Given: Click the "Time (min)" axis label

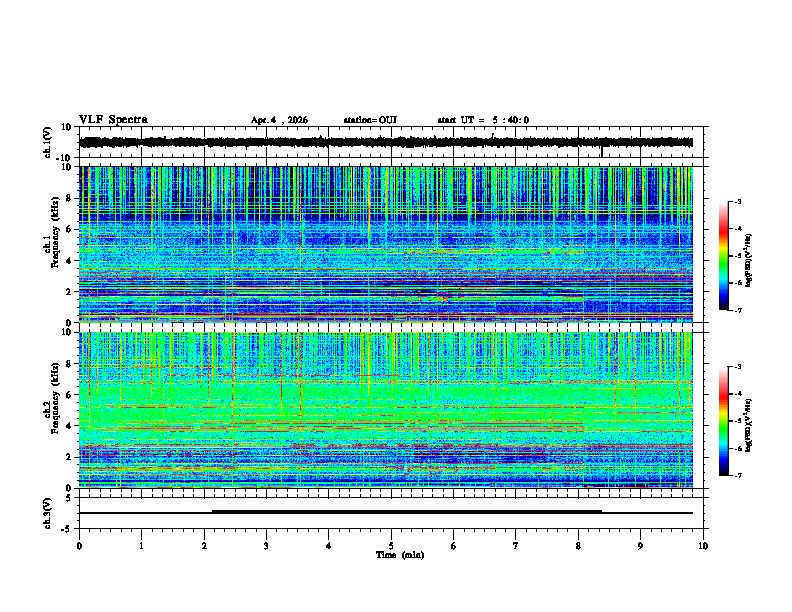Looking at the screenshot, I should [x=400, y=555].
